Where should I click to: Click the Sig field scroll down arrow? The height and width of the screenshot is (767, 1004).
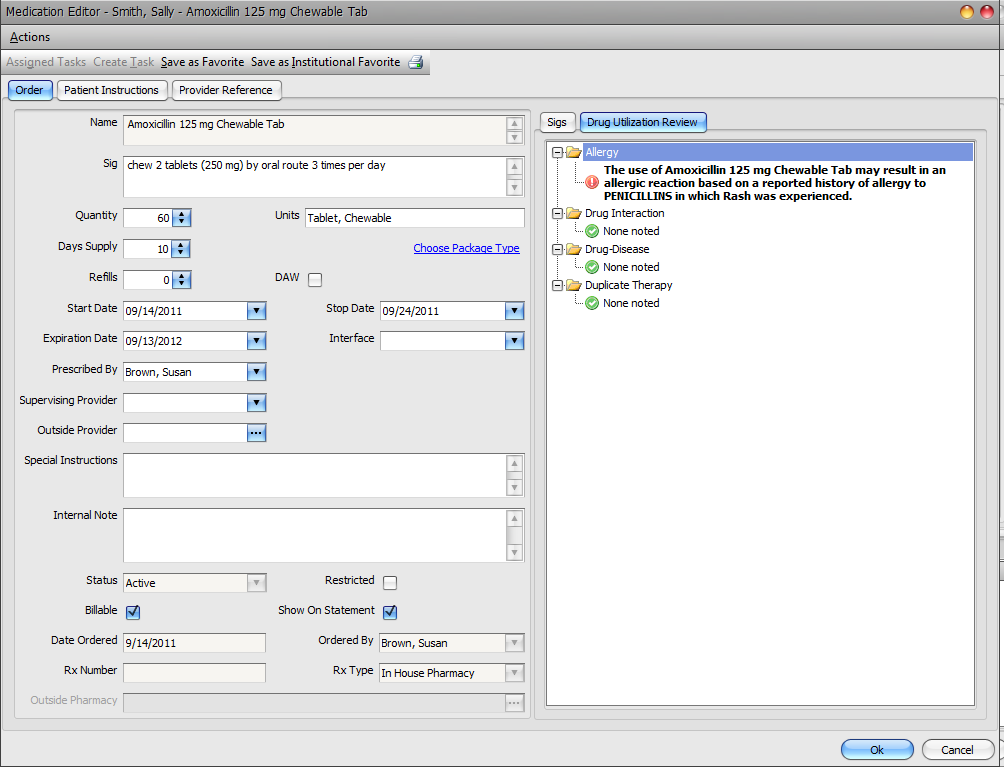point(514,187)
